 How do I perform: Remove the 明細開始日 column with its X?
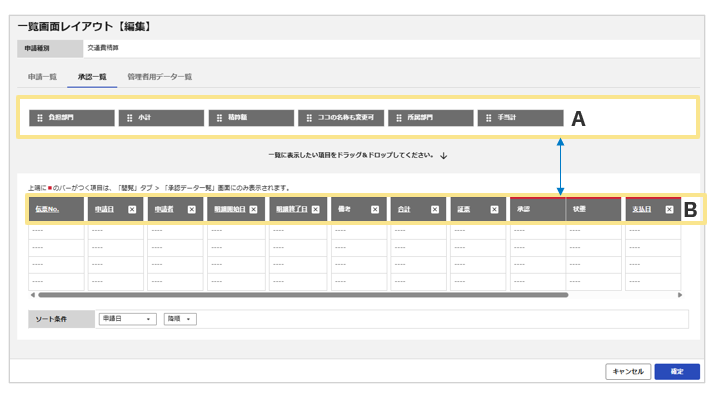coord(254,209)
